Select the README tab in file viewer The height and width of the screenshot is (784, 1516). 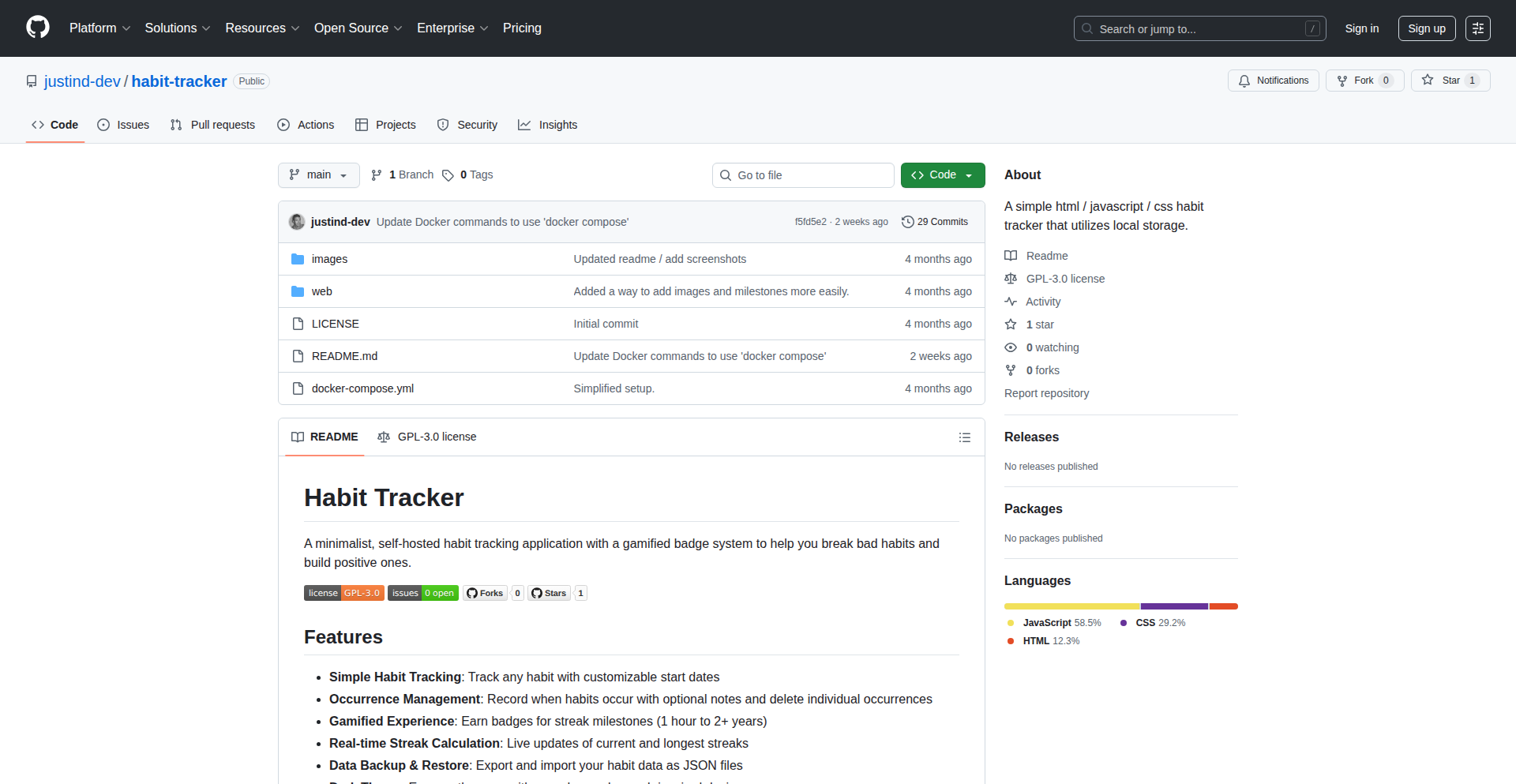(x=325, y=437)
